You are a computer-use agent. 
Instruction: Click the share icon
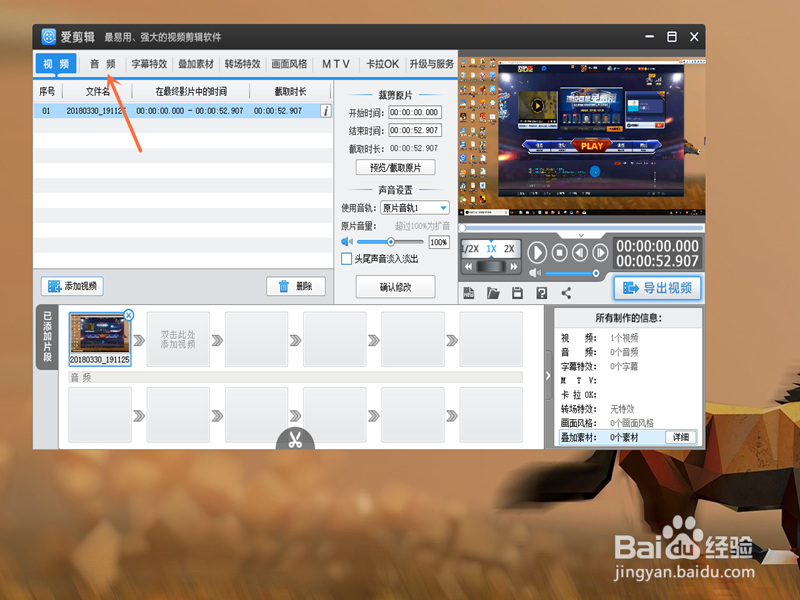(566, 293)
